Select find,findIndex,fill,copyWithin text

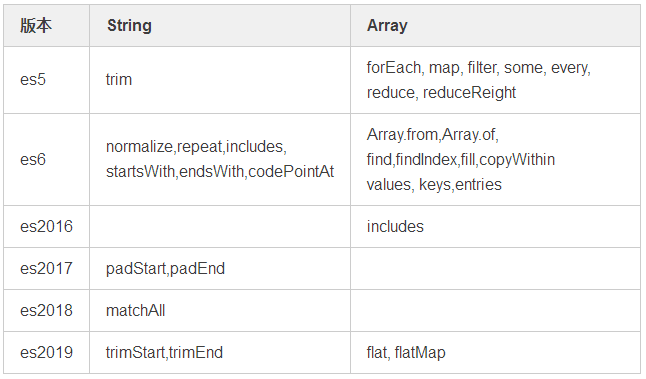click(461, 159)
